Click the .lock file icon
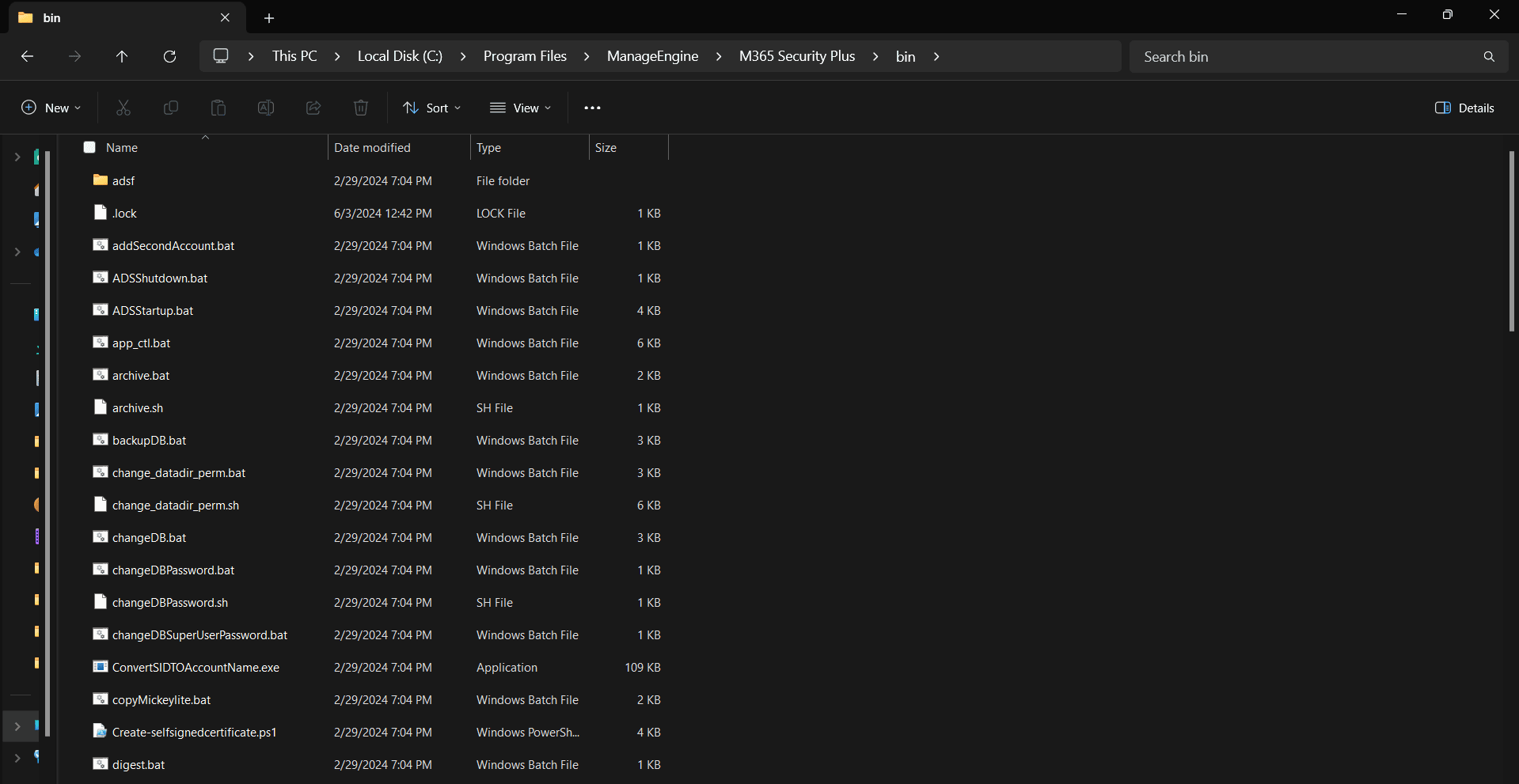The height and width of the screenshot is (784, 1519). click(x=100, y=213)
